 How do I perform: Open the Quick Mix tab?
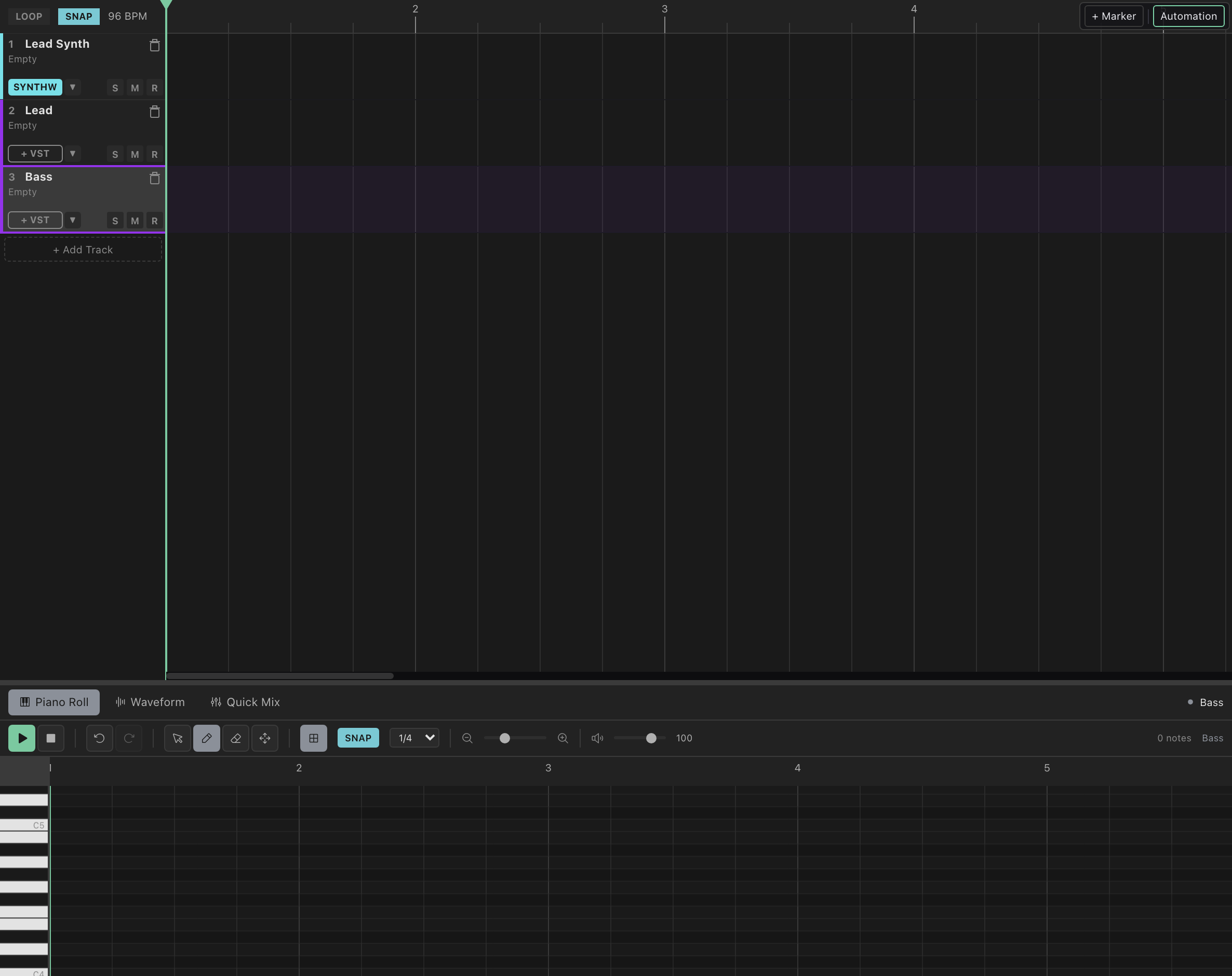[246, 702]
